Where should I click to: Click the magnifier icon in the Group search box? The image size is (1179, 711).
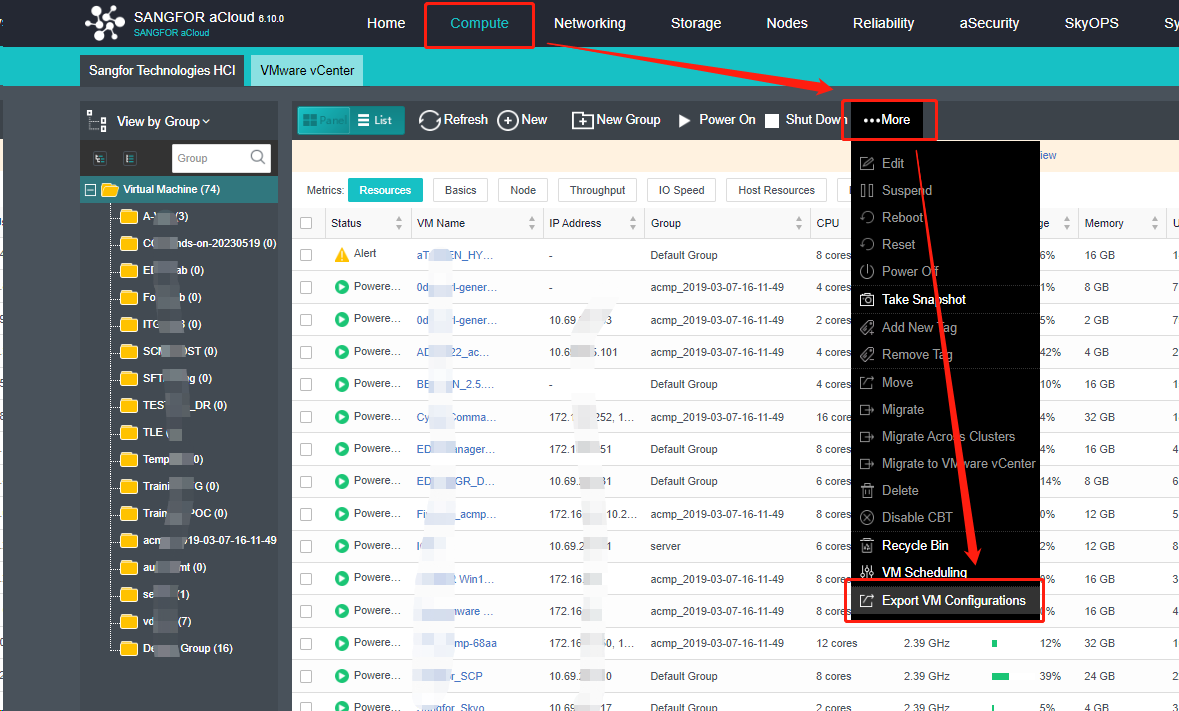coord(258,157)
